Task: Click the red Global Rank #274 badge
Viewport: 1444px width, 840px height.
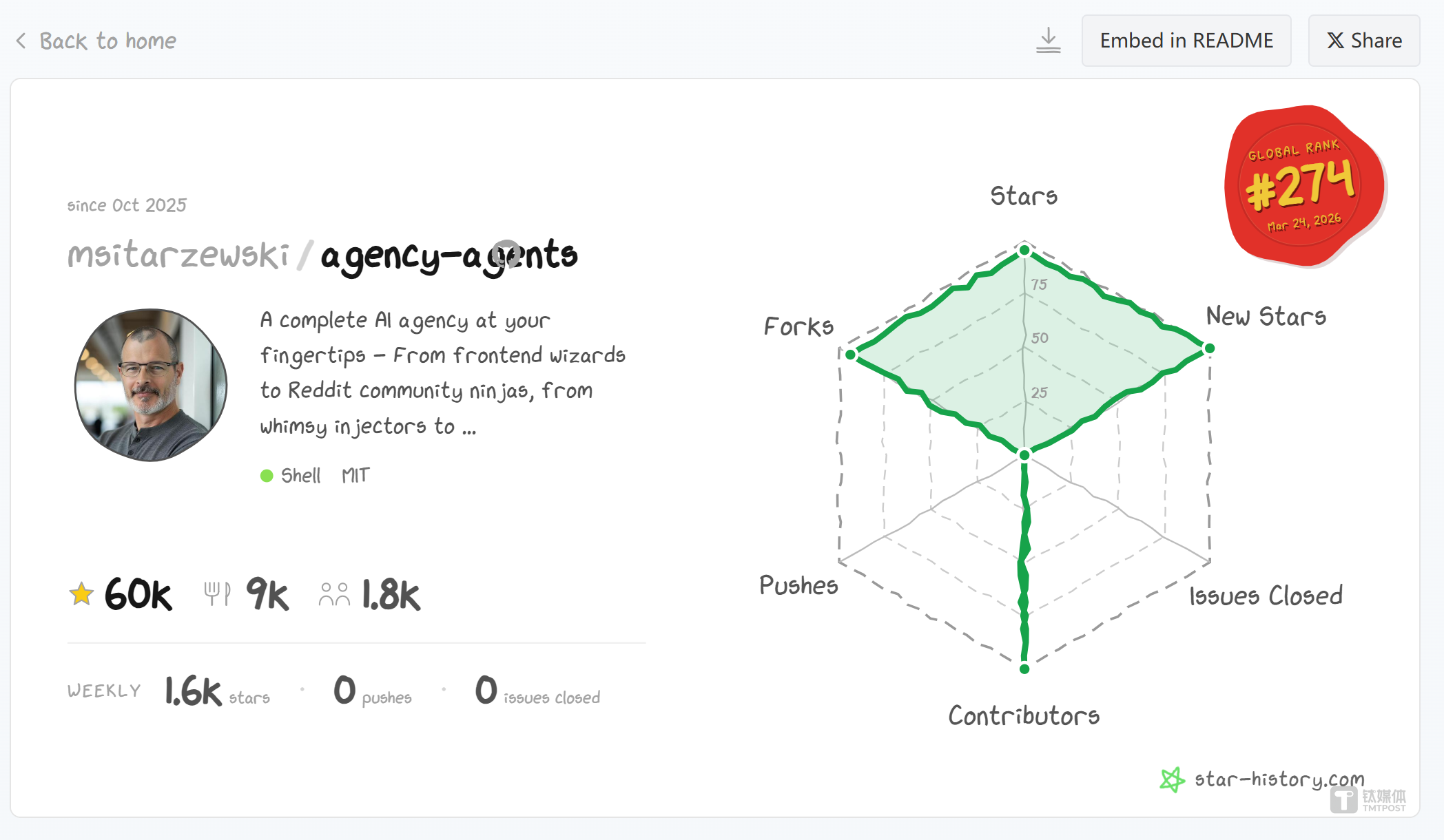Action: (1303, 186)
